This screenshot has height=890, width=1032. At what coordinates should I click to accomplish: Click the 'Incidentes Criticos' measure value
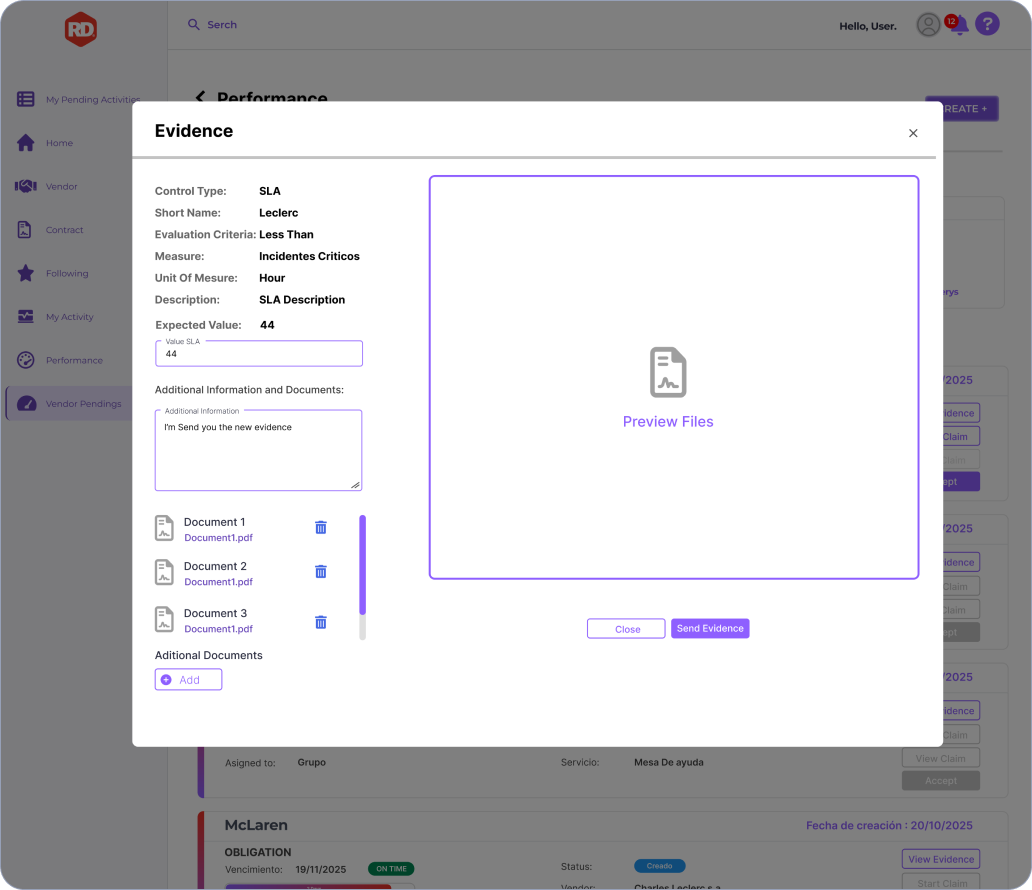[309, 256]
